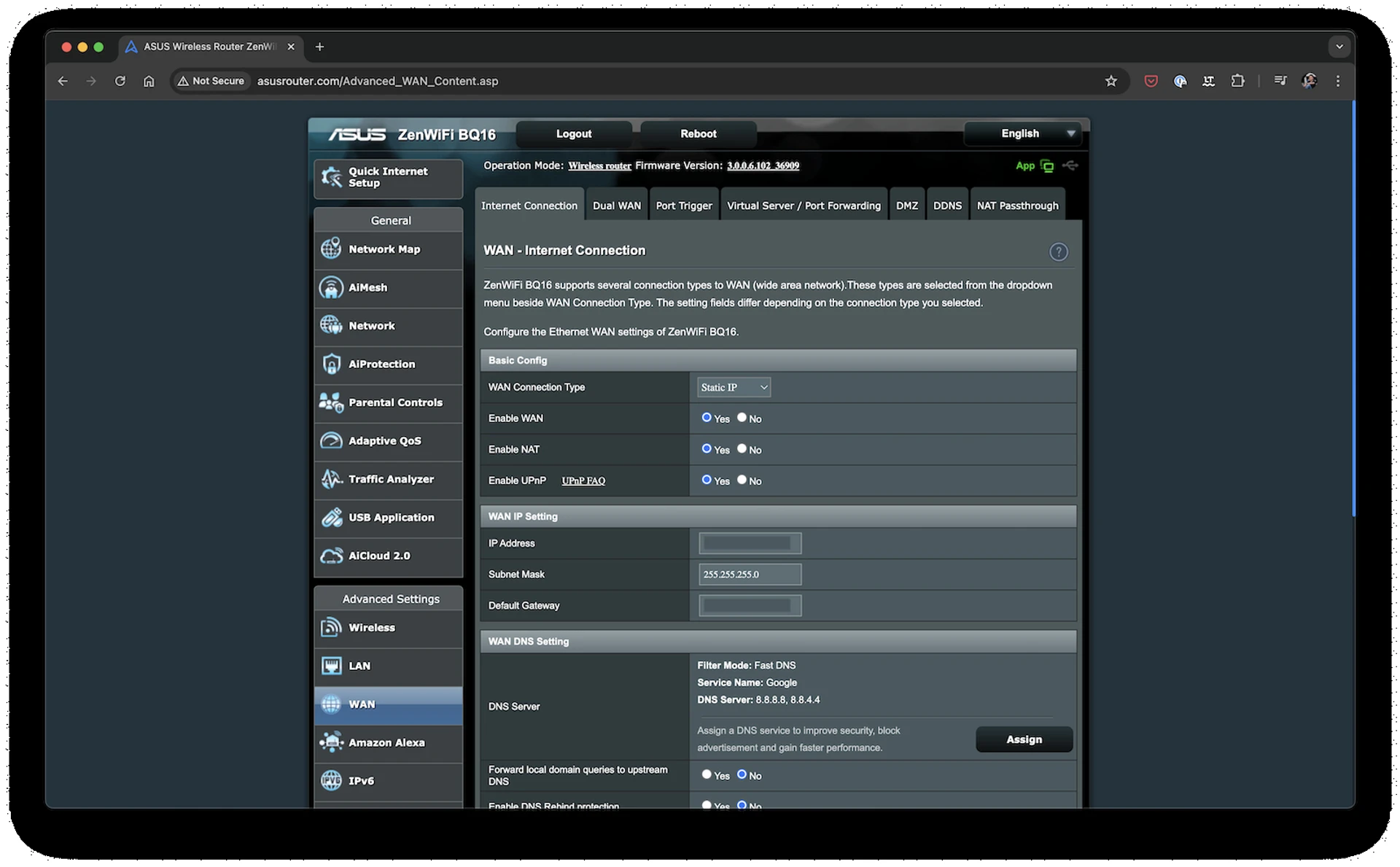Open the UPnP FAQ link
This screenshot has width=1400, height=867.
click(x=583, y=481)
